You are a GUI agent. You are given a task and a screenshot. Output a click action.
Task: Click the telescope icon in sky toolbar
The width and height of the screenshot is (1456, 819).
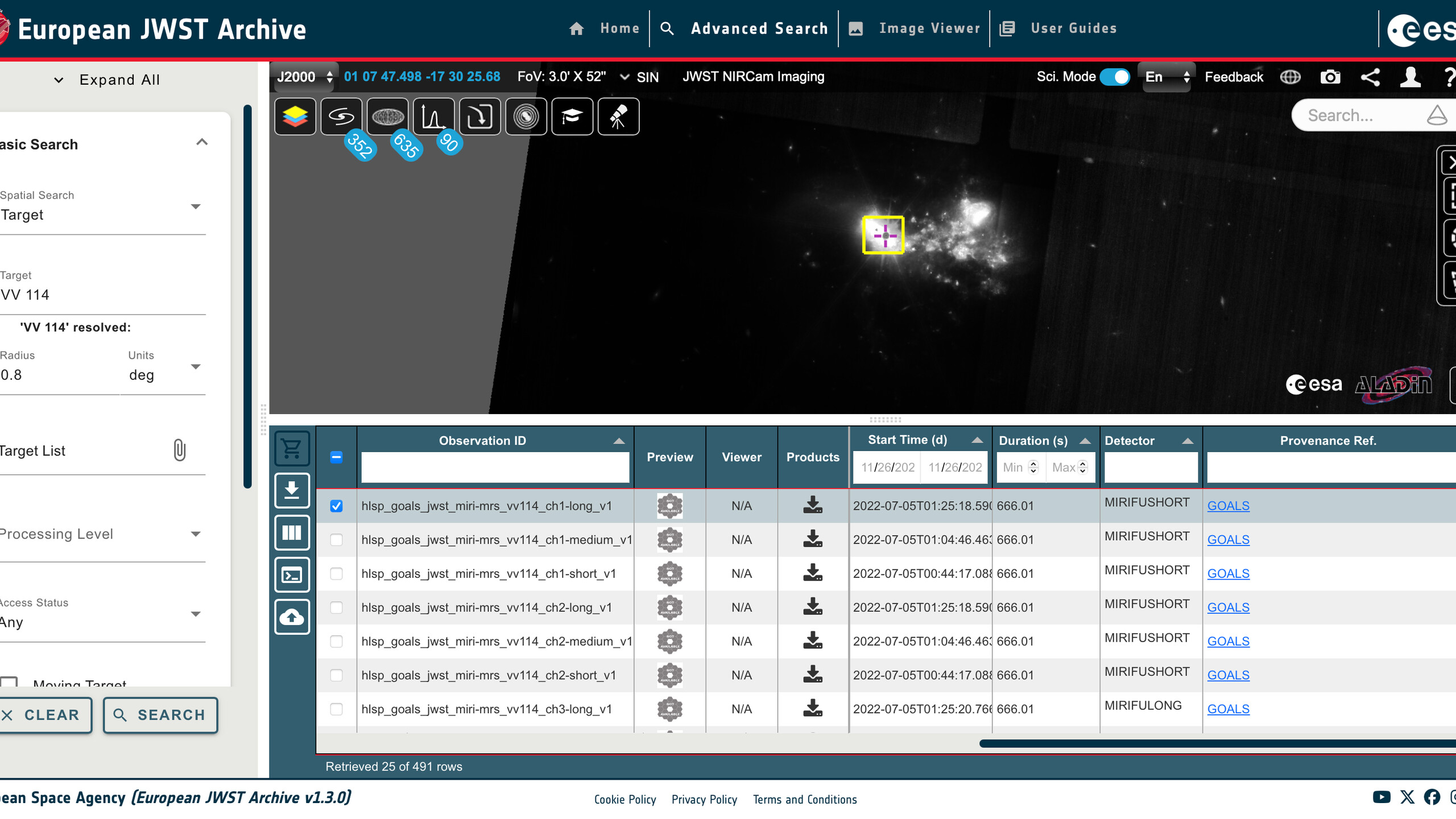coord(618,117)
